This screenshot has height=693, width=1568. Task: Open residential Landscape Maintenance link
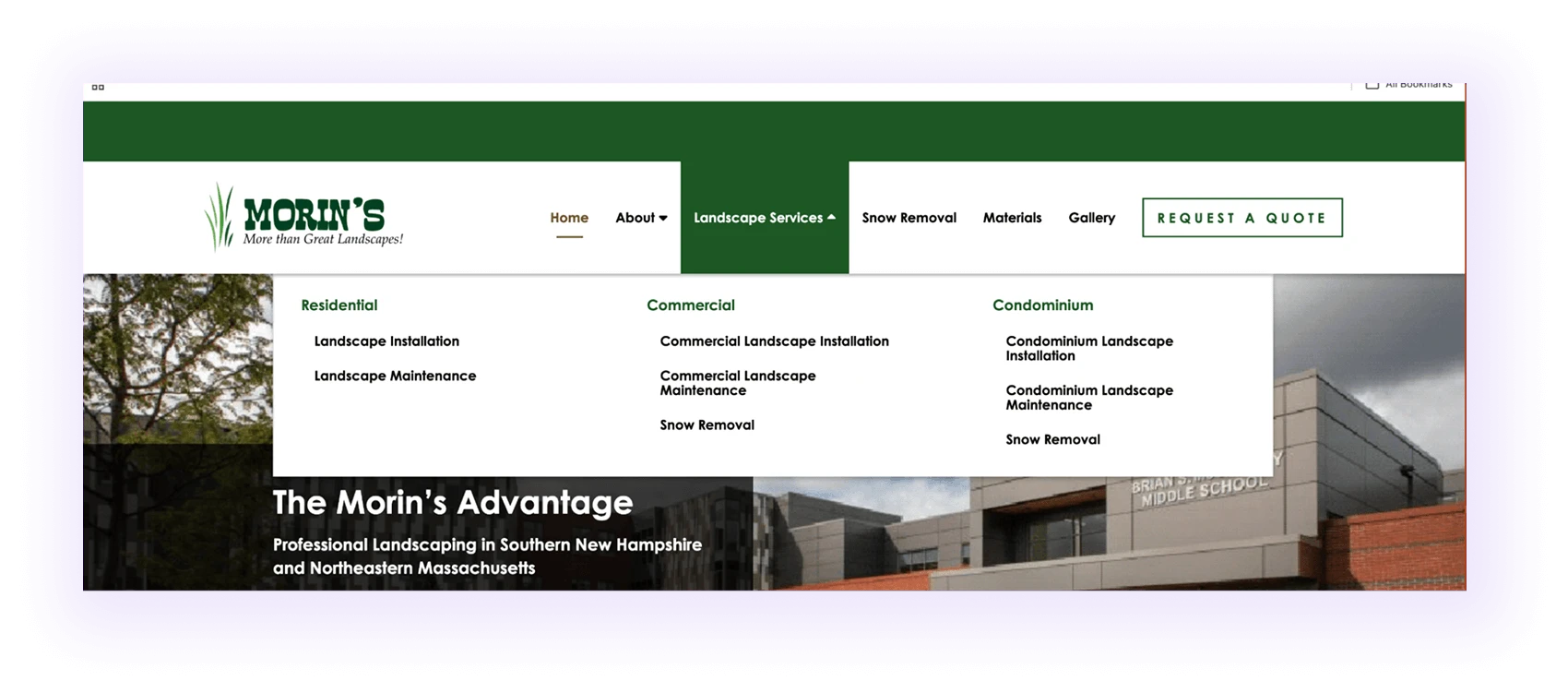click(395, 376)
